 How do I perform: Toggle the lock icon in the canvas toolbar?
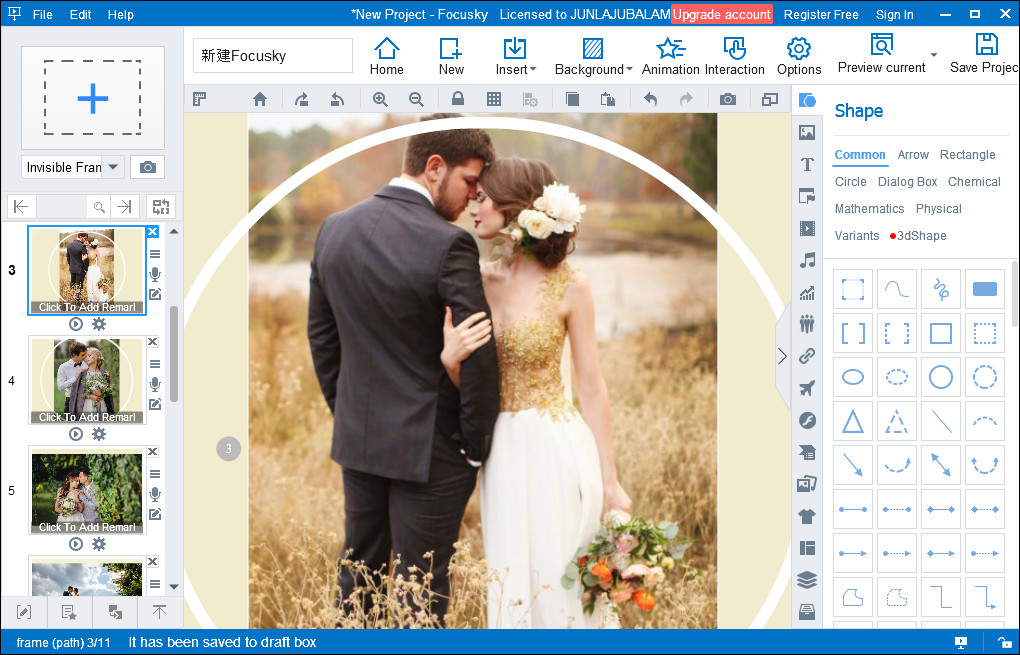[x=458, y=99]
